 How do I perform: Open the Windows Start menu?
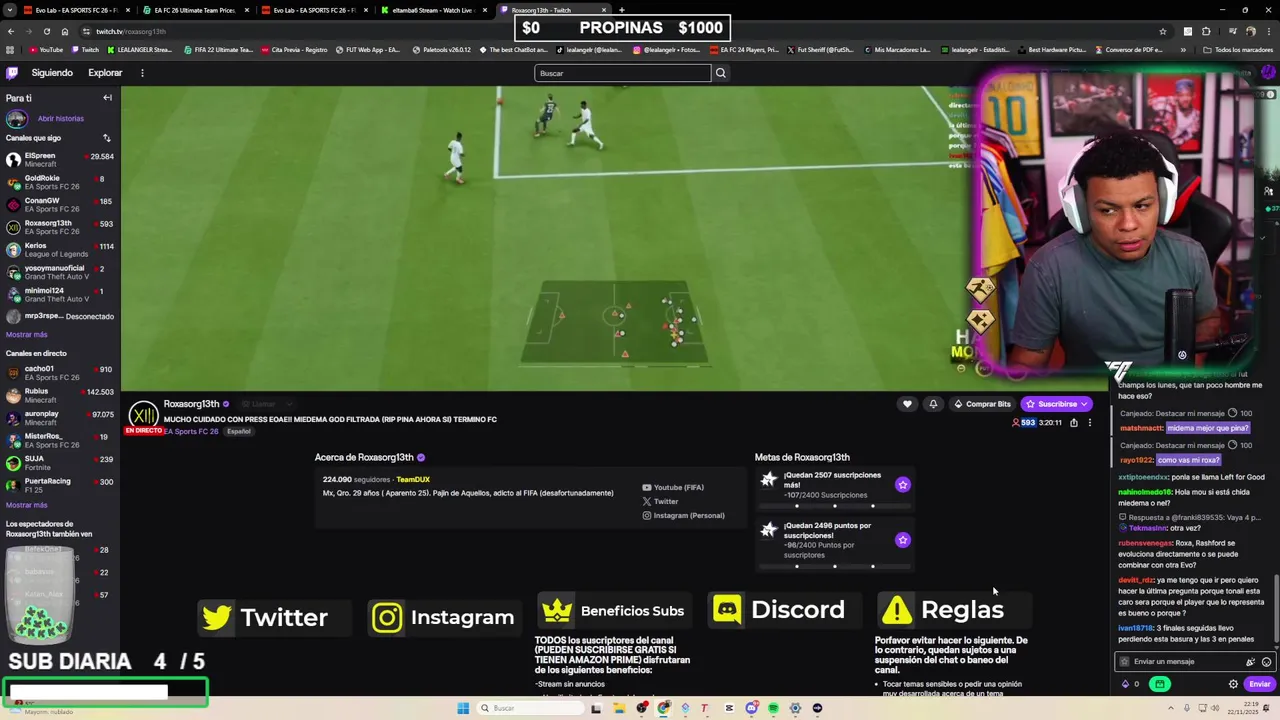pos(463,708)
